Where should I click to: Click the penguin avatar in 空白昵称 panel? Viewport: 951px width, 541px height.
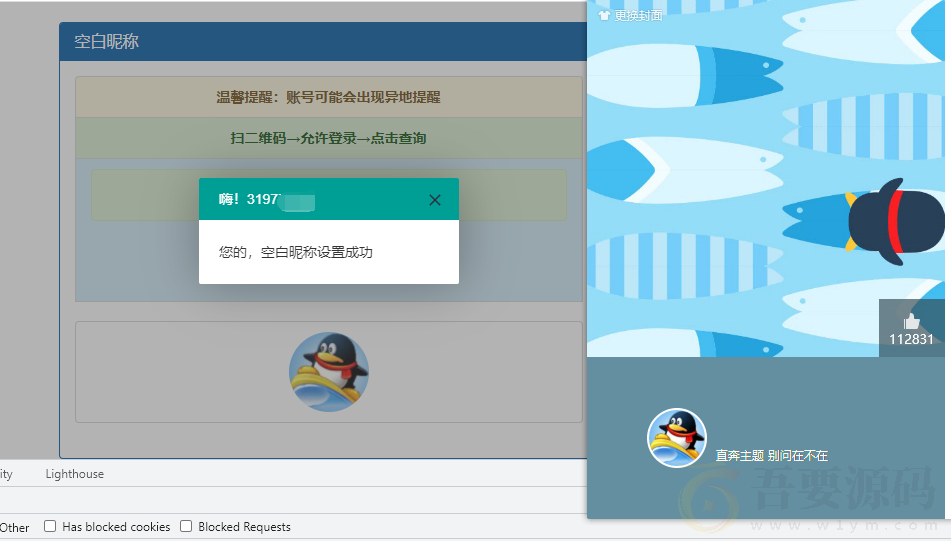[x=329, y=372]
